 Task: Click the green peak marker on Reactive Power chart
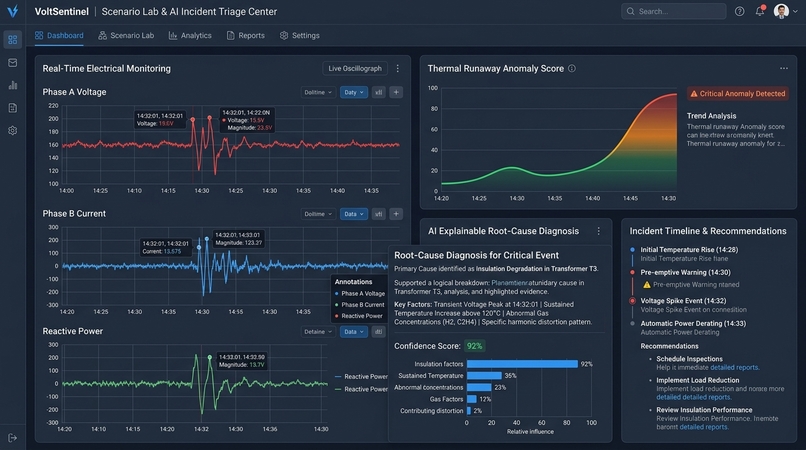click(210, 357)
